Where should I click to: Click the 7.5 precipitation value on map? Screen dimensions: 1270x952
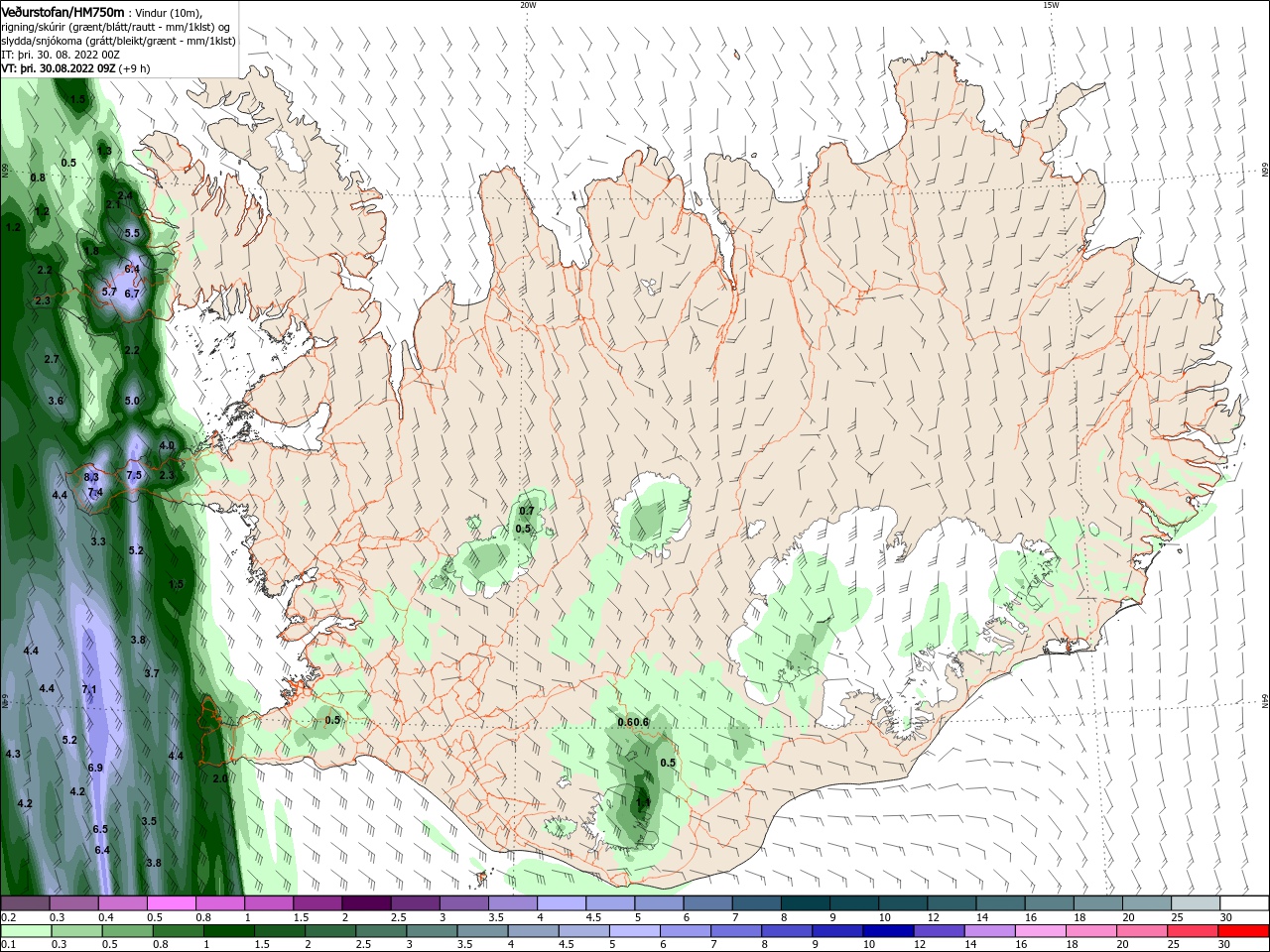[x=134, y=476]
